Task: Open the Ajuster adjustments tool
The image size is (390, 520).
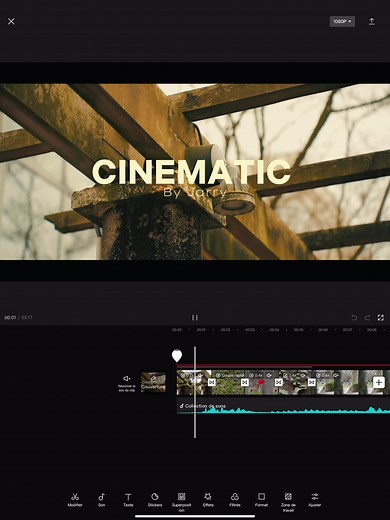Action: tap(315, 500)
